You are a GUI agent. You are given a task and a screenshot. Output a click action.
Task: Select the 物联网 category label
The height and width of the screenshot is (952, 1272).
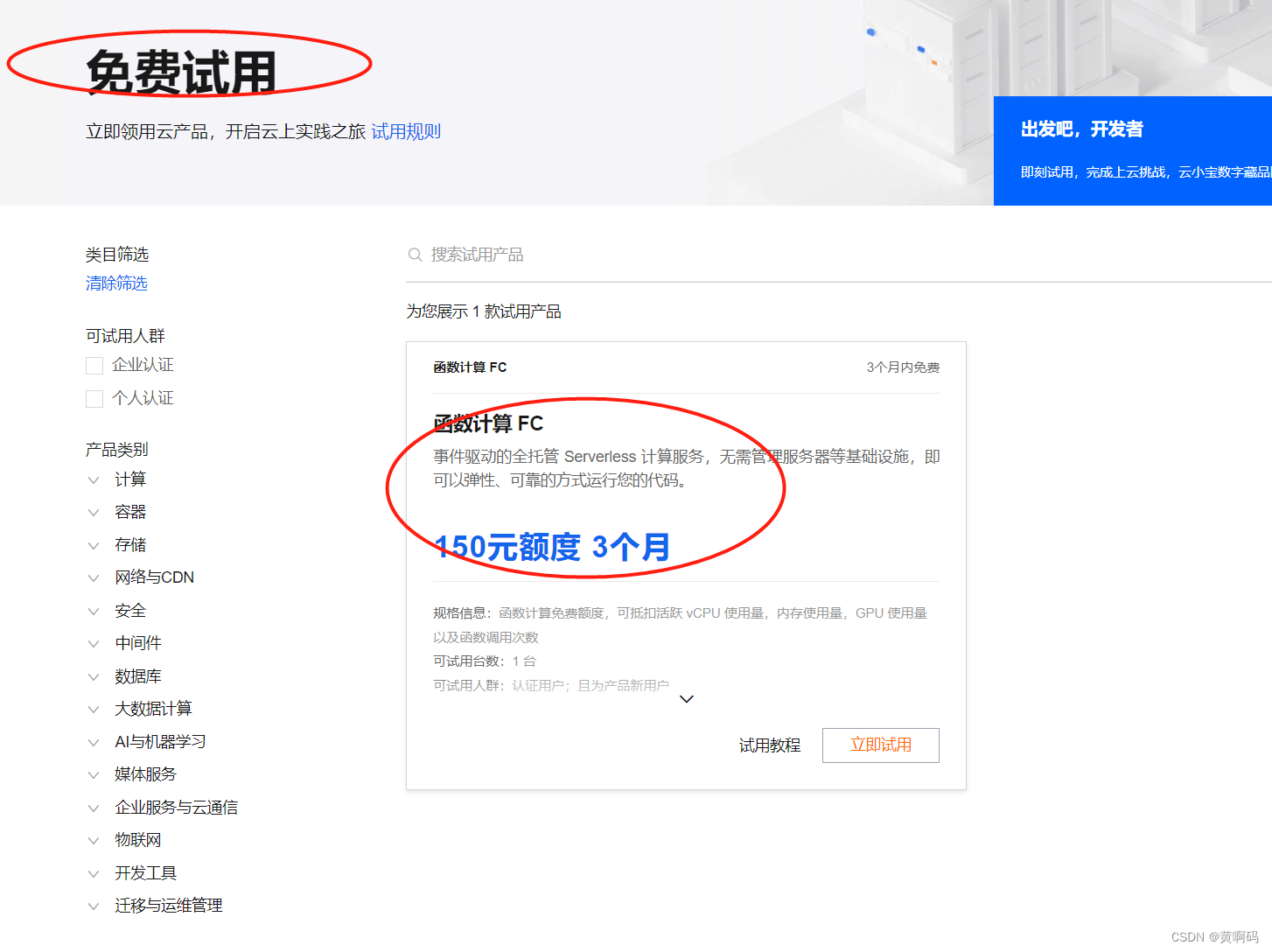[138, 841]
